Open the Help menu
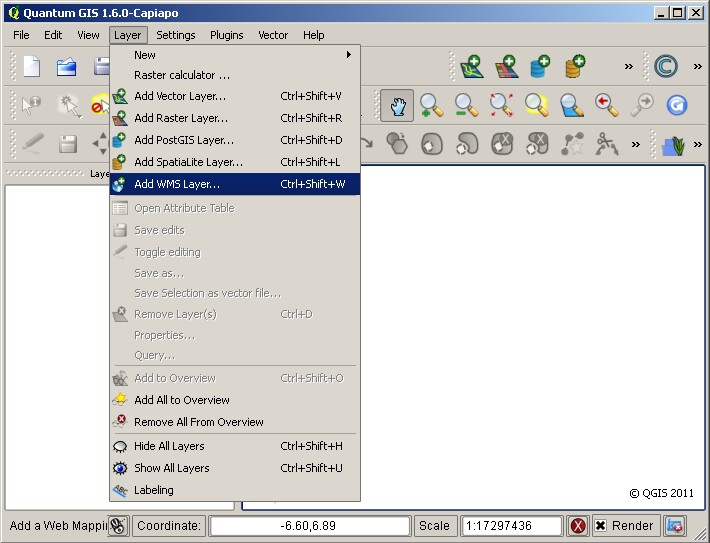The width and height of the screenshot is (710, 543). click(313, 35)
